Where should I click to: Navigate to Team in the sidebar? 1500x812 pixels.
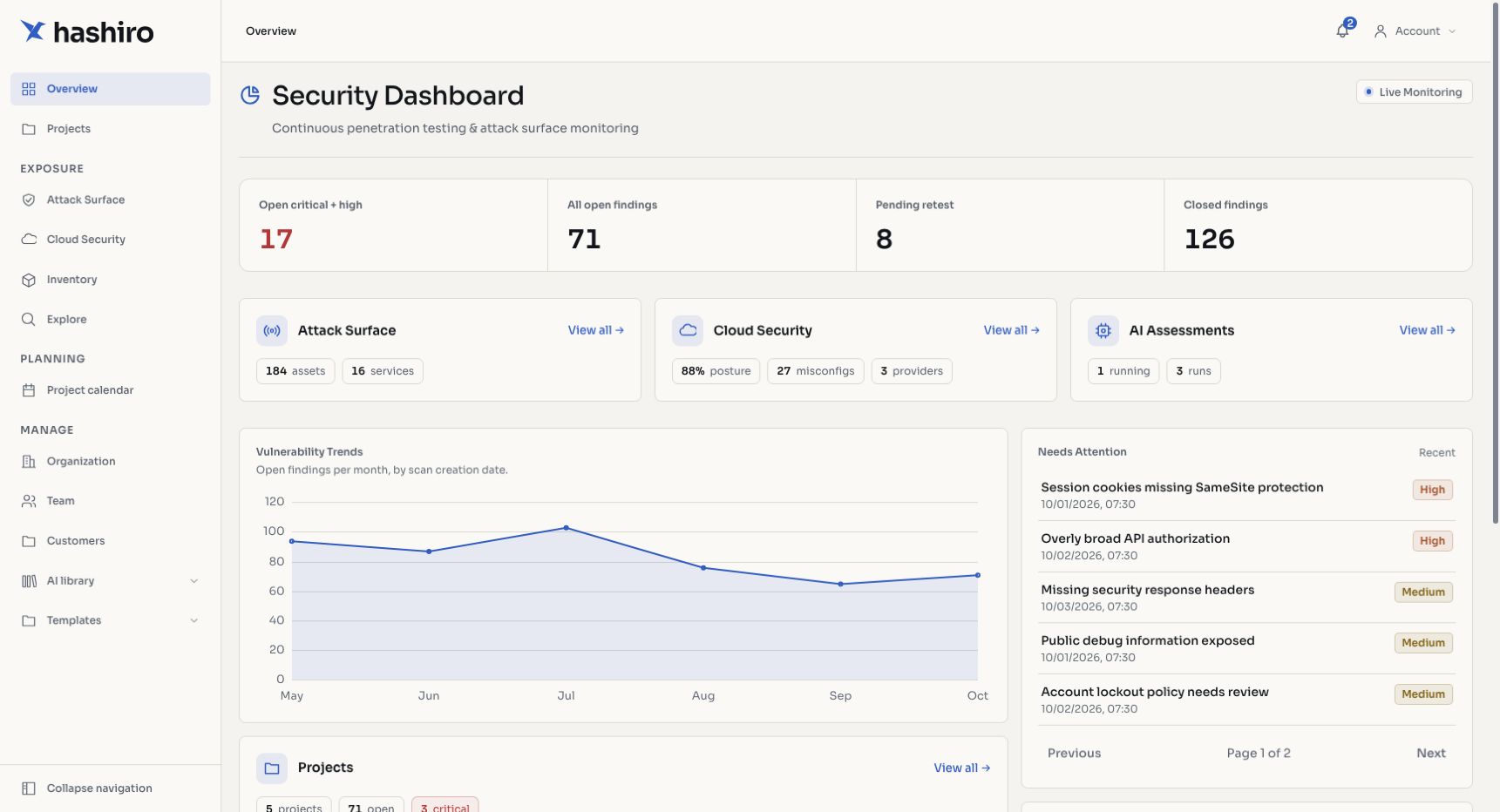point(111,501)
